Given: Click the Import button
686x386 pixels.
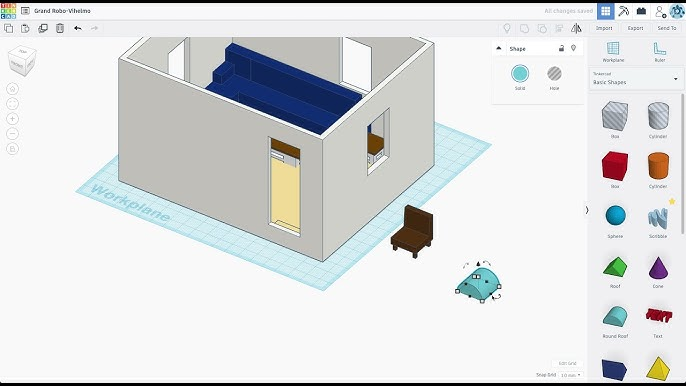Looking at the screenshot, I should (604, 28).
